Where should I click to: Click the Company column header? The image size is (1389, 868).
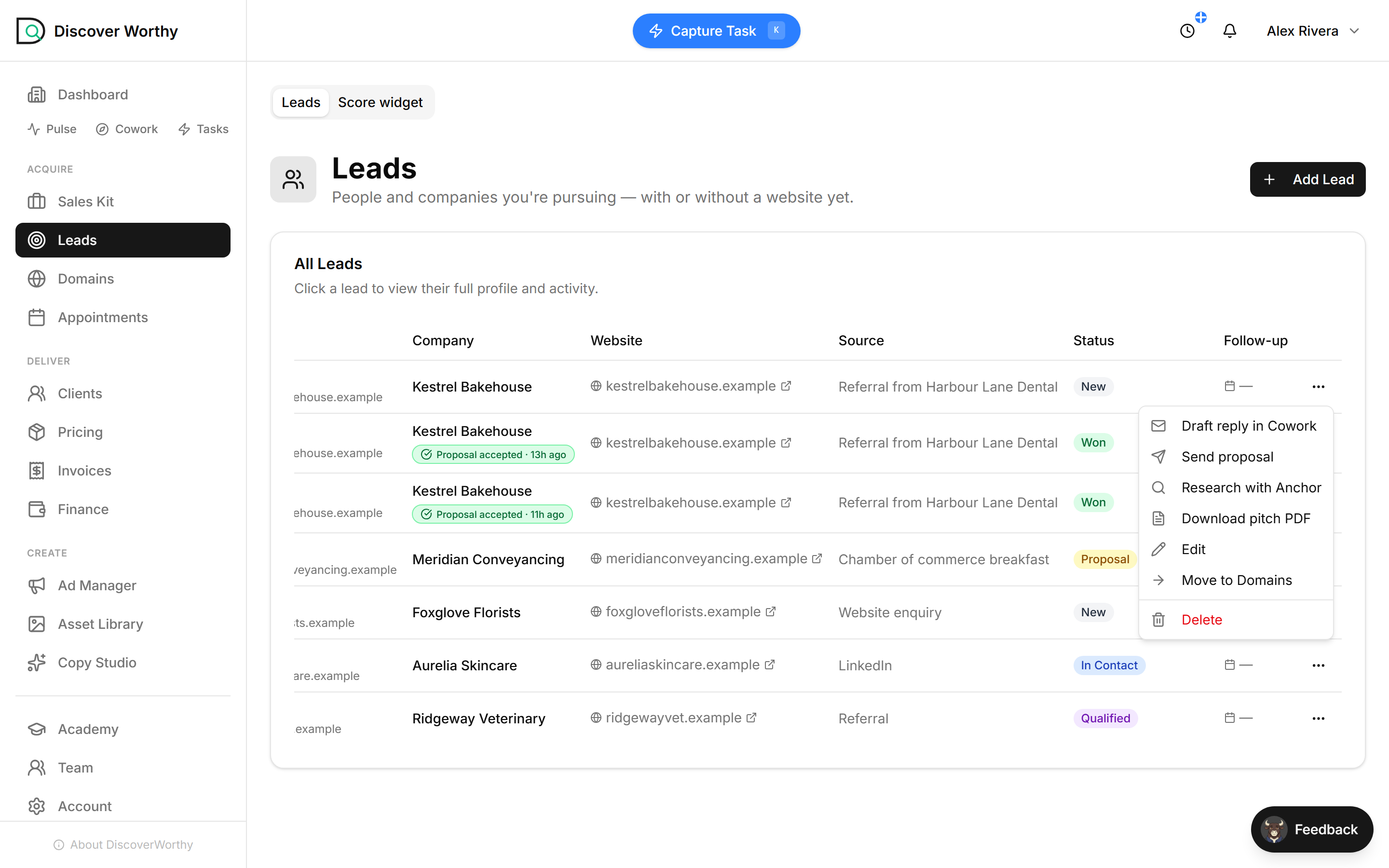coord(443,341)
